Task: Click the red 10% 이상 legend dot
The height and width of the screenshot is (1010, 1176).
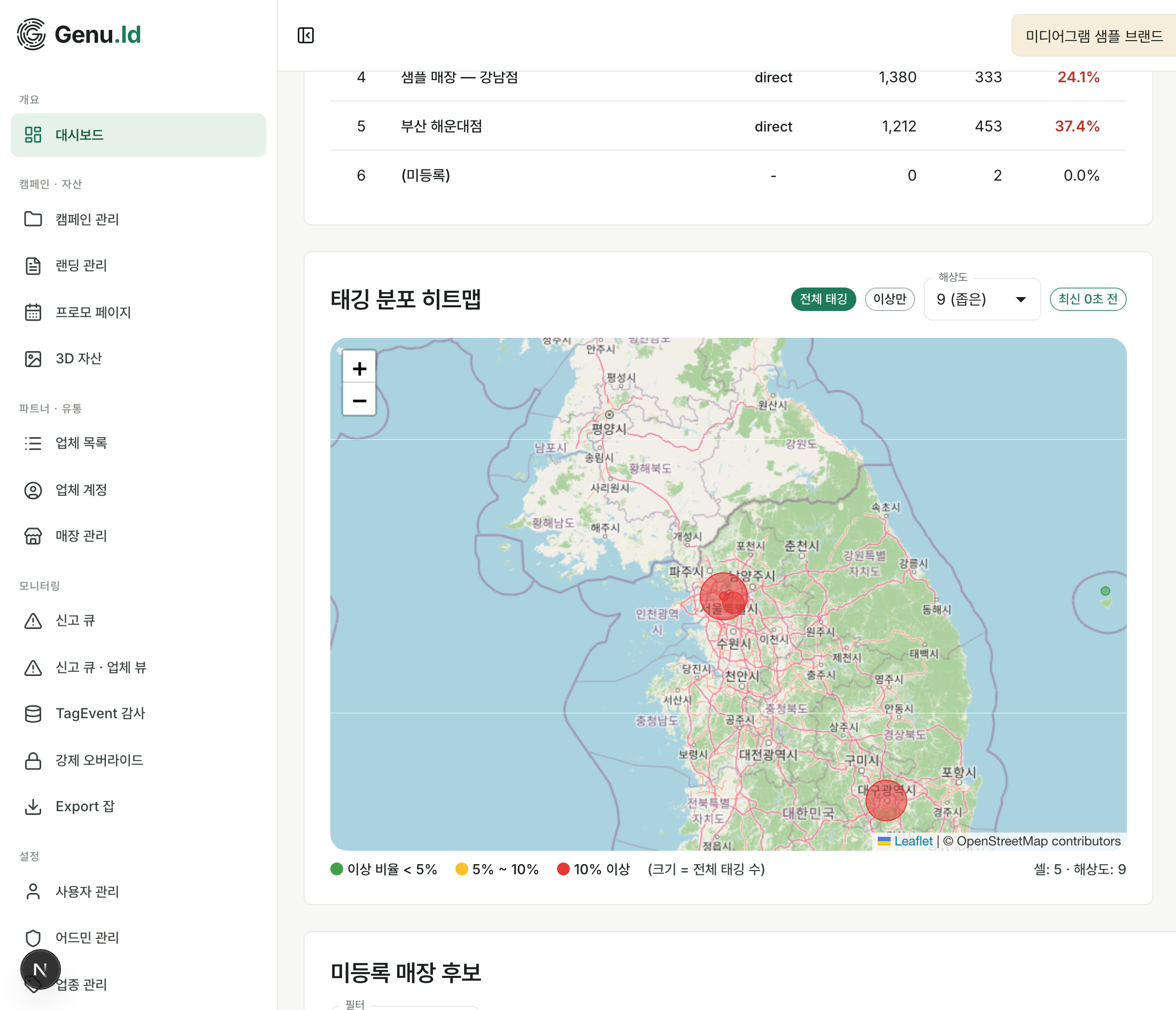Action: pos(563,869)
